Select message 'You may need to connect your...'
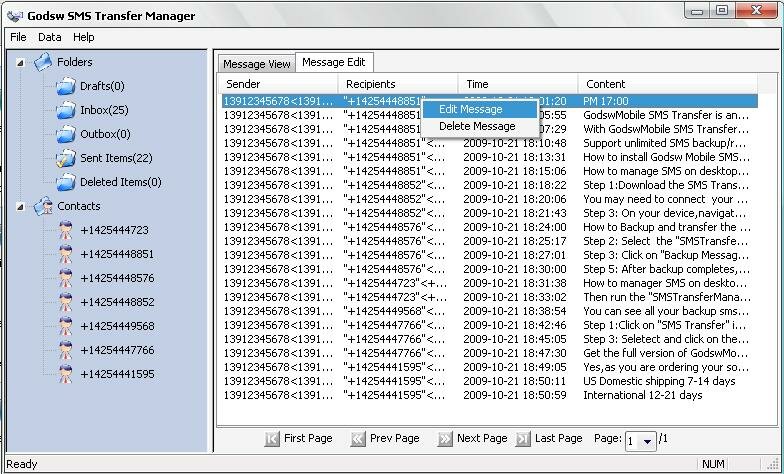784x474 pixels. pos(490,199)
